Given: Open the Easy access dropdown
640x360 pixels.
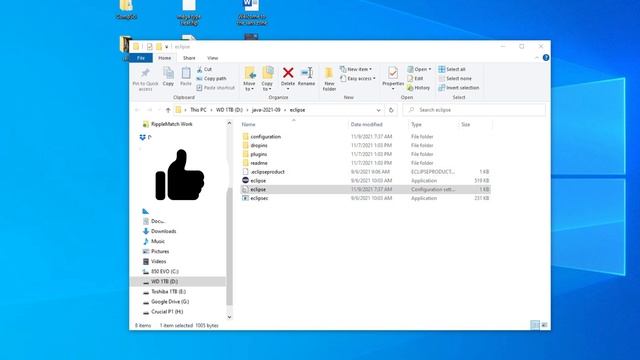Looking at the screenshot, I should [x=358, y=78].
